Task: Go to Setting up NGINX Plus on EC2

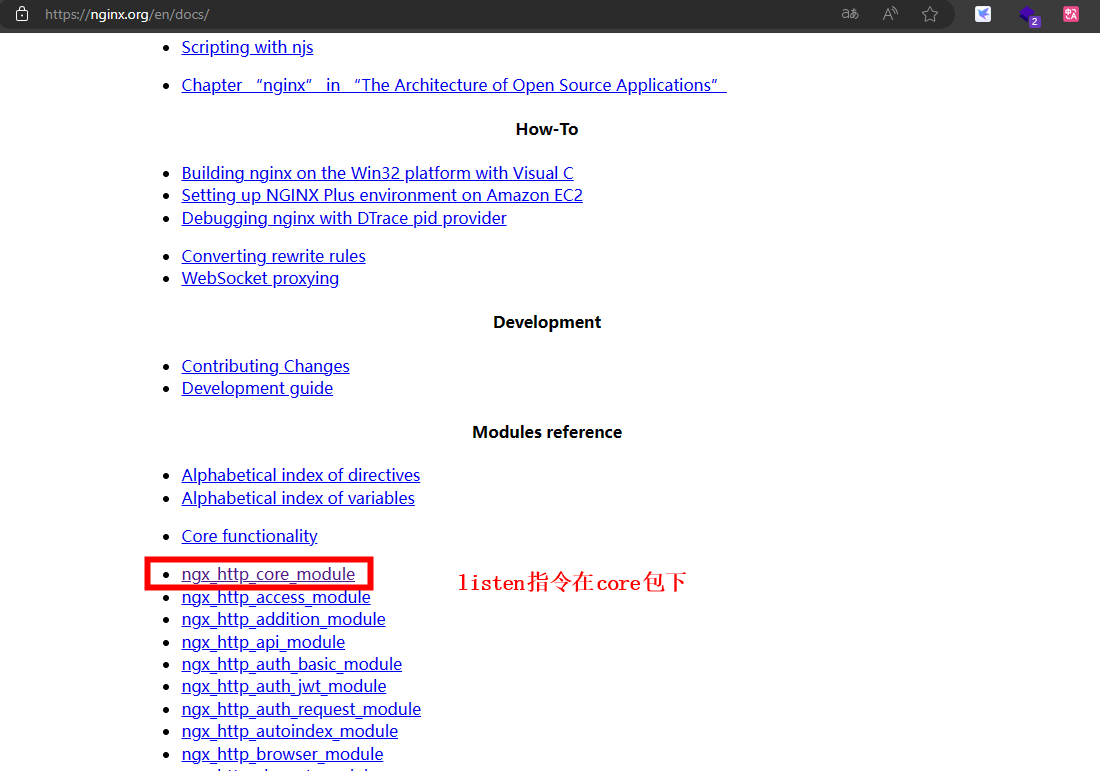Action: coord(381,195)
